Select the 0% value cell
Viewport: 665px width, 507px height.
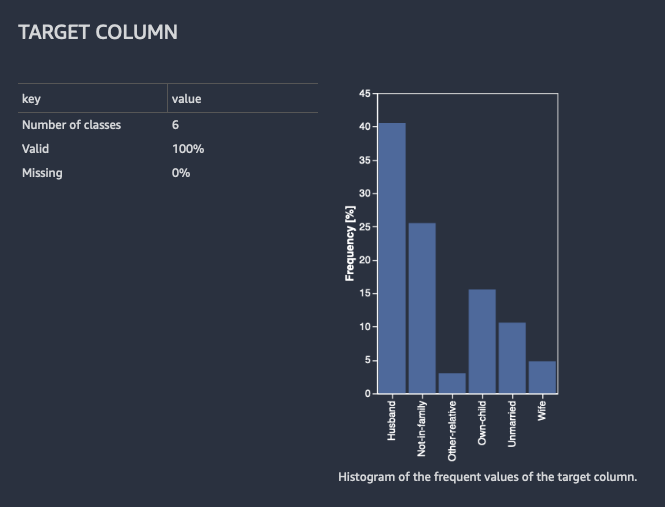click(181, 173)
